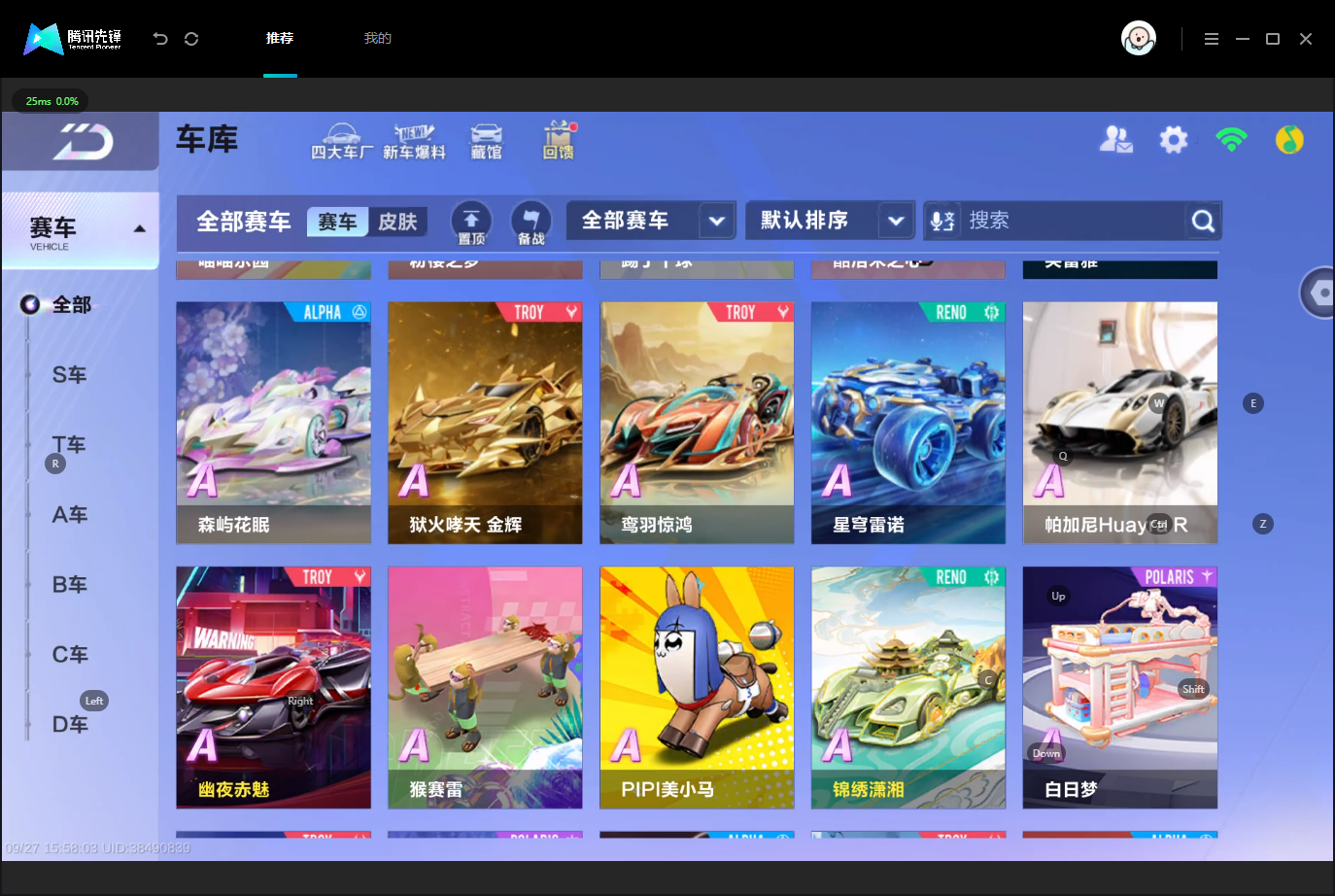Select the 幽夜赤魅 car card
Screen dimensions: 1335x896
pos(273,688)
